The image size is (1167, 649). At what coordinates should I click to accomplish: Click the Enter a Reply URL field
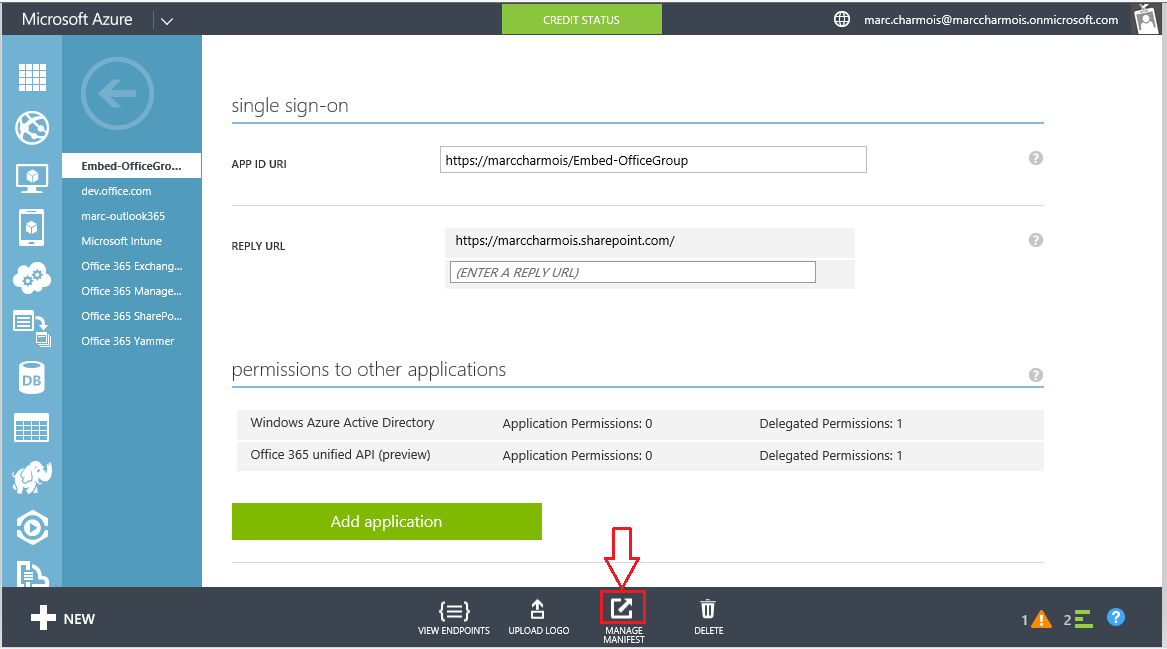[x=633, y=272]
